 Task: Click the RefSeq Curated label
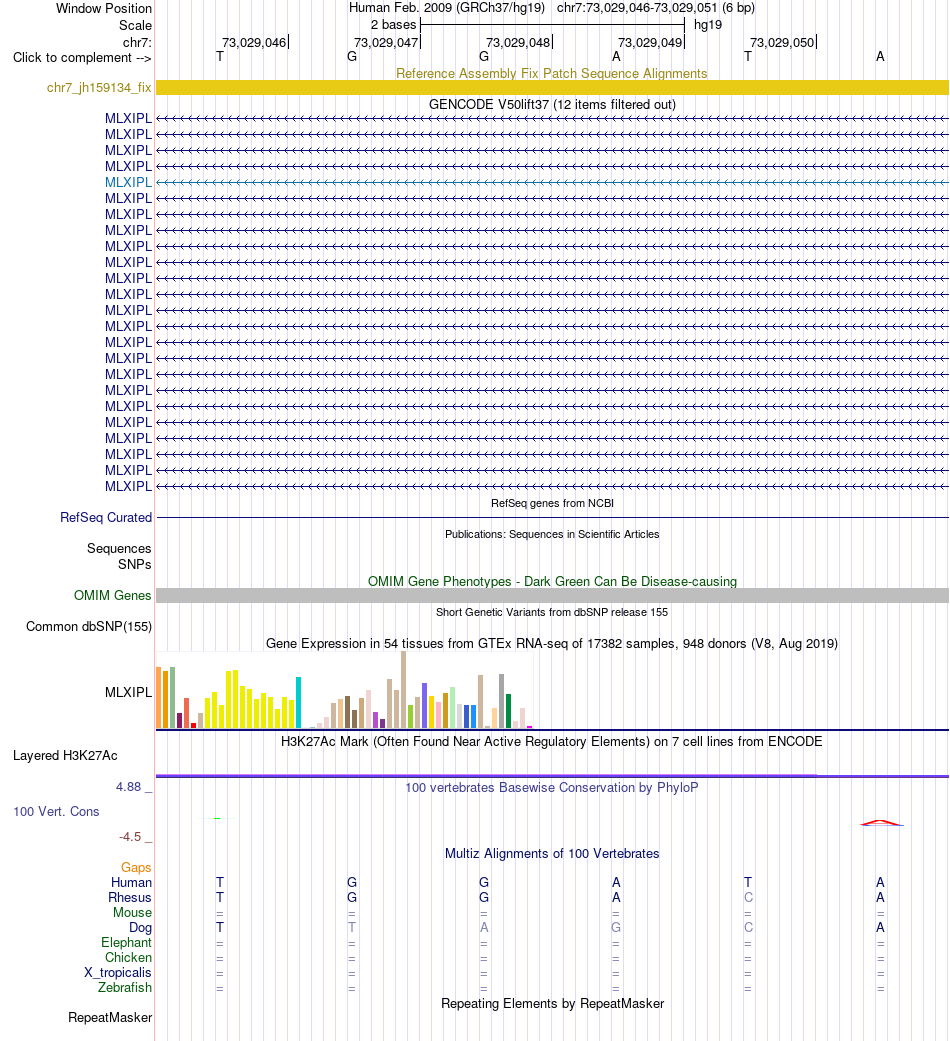pos(106,518)
